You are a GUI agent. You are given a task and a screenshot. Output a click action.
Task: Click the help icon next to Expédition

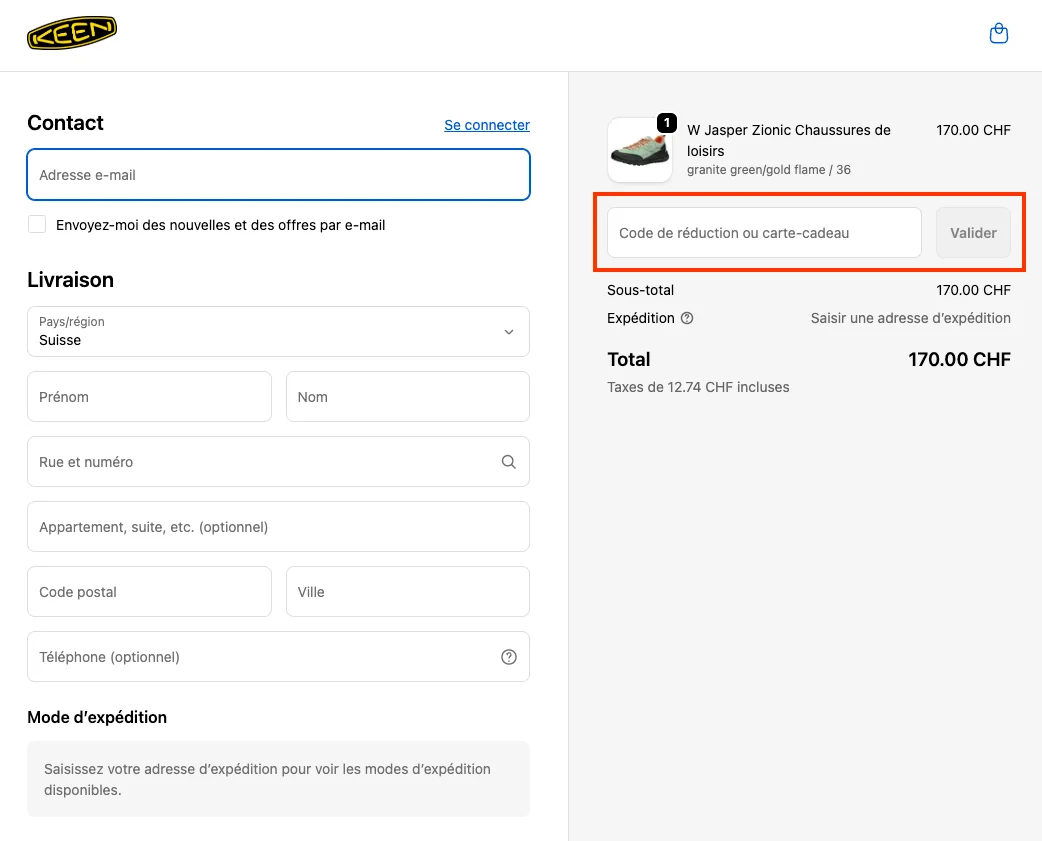(687, 318)
